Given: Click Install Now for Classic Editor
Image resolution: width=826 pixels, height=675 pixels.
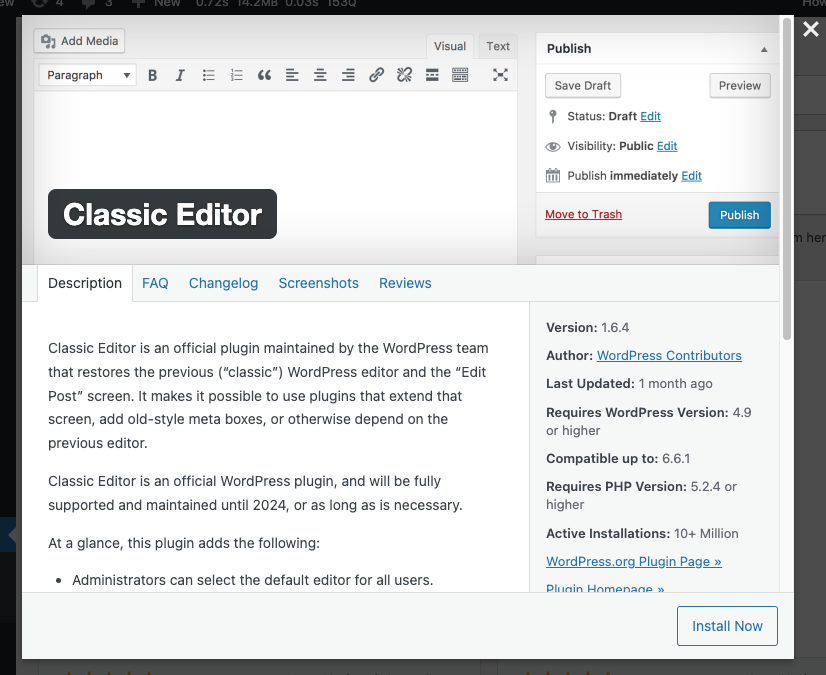Looking at the screenshot, I should (727, 625).
